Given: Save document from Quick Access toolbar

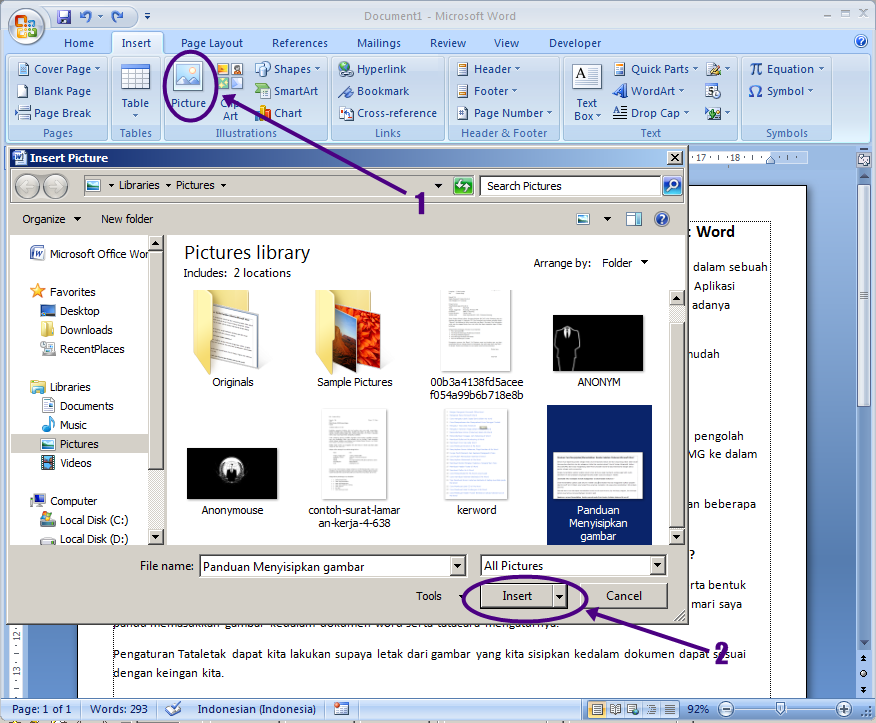Looking at the screenshot, I should click(x=64, y=17).
